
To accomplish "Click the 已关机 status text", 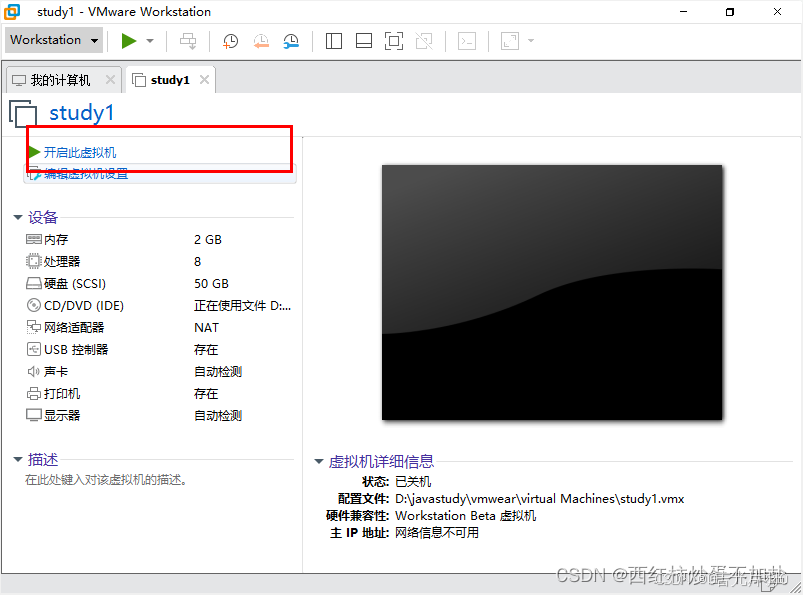I will tap(413, 481).
